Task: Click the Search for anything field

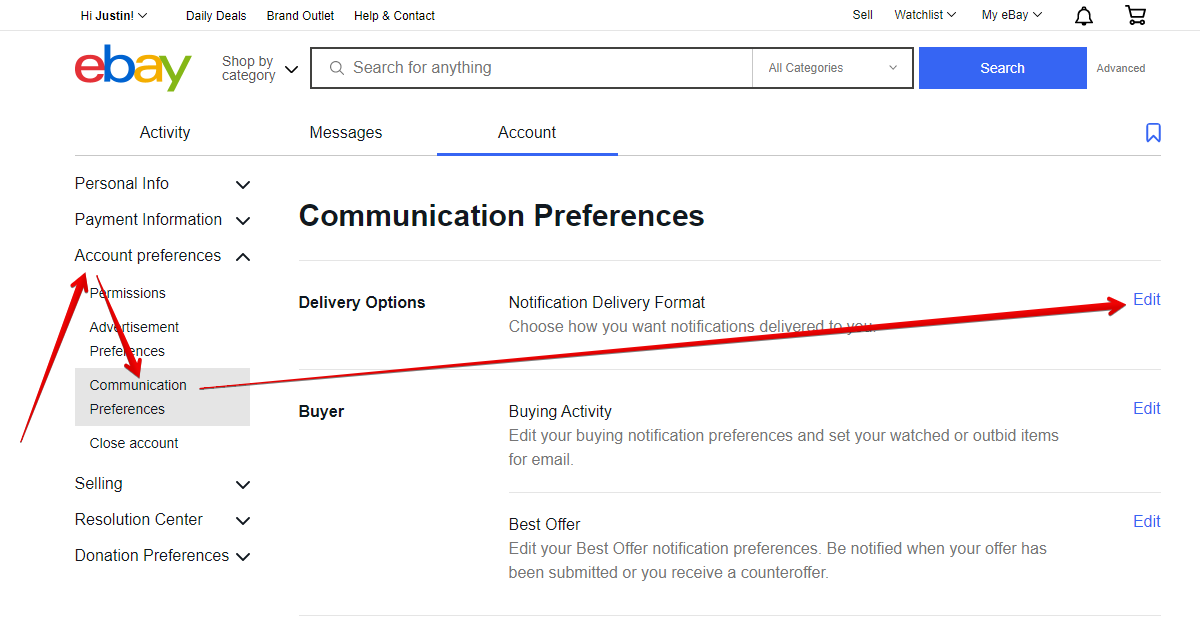Action: pyautogui.click(x=531, y=68)
